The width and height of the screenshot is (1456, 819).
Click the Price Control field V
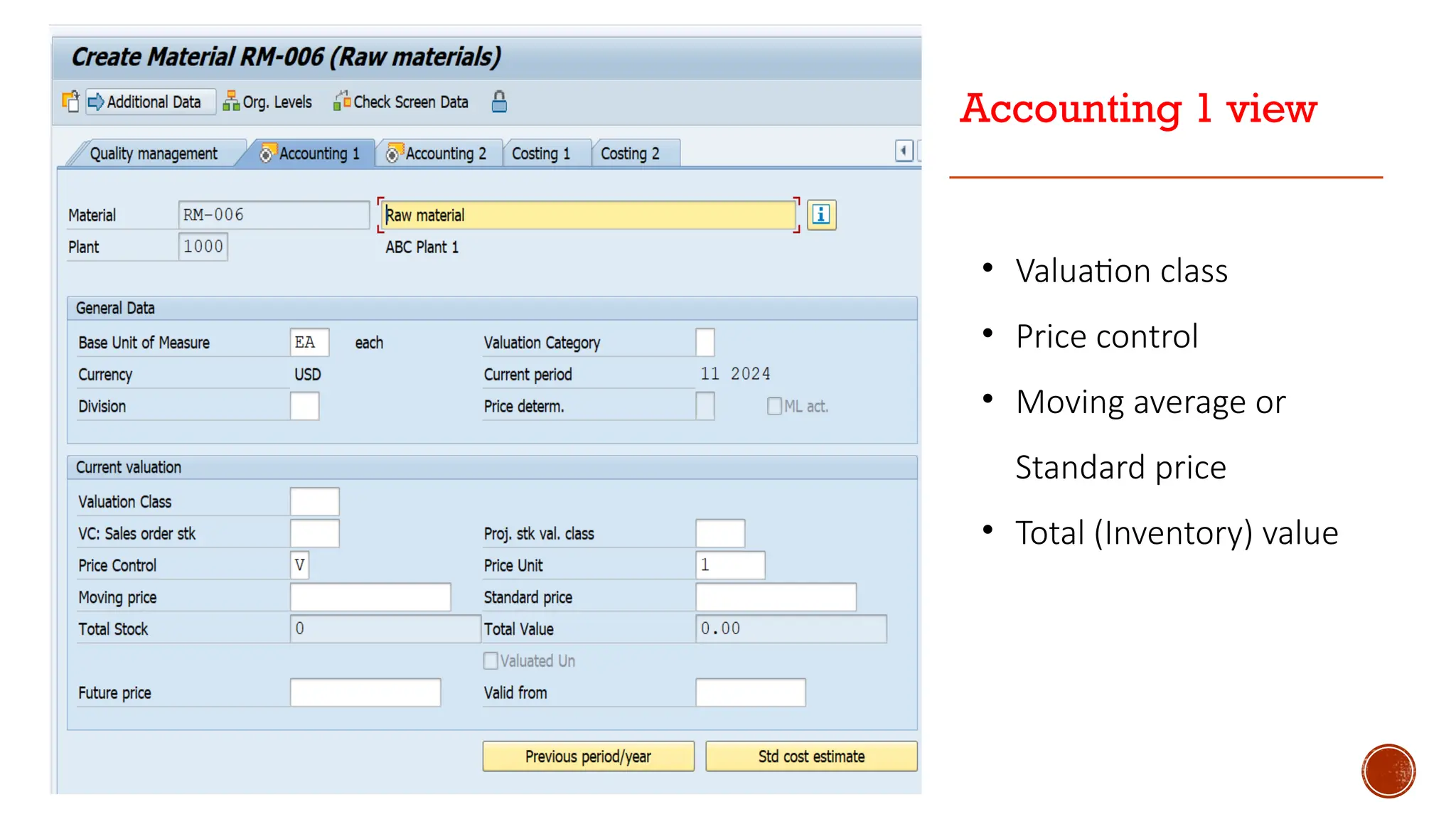(x=299, y=565)
